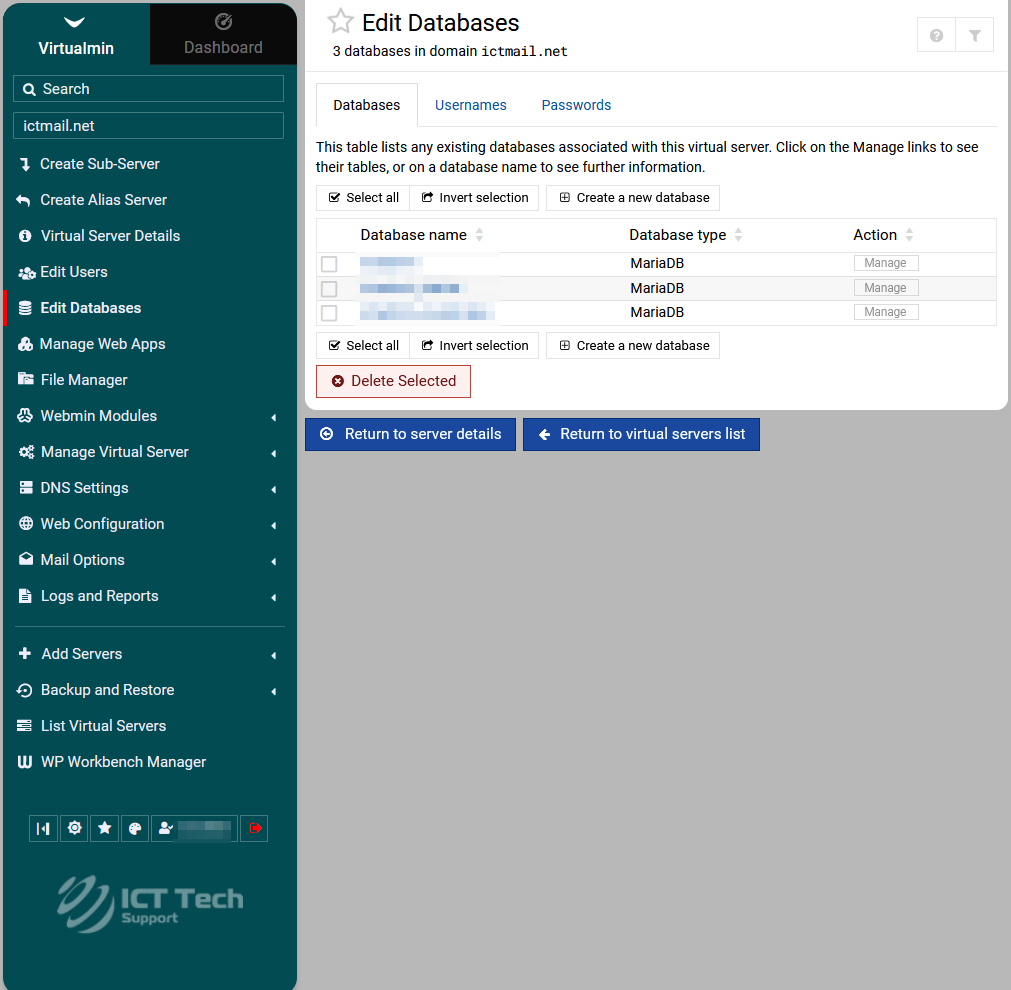Viewport: 1011px width, 990px height.
Task: Click the filter funnel button
Action: pyautogui.click(x=974, y=35)
